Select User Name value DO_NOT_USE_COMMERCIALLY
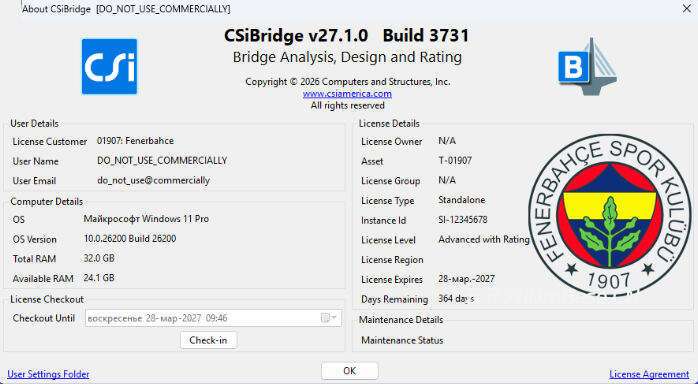 tap(162, 161)
